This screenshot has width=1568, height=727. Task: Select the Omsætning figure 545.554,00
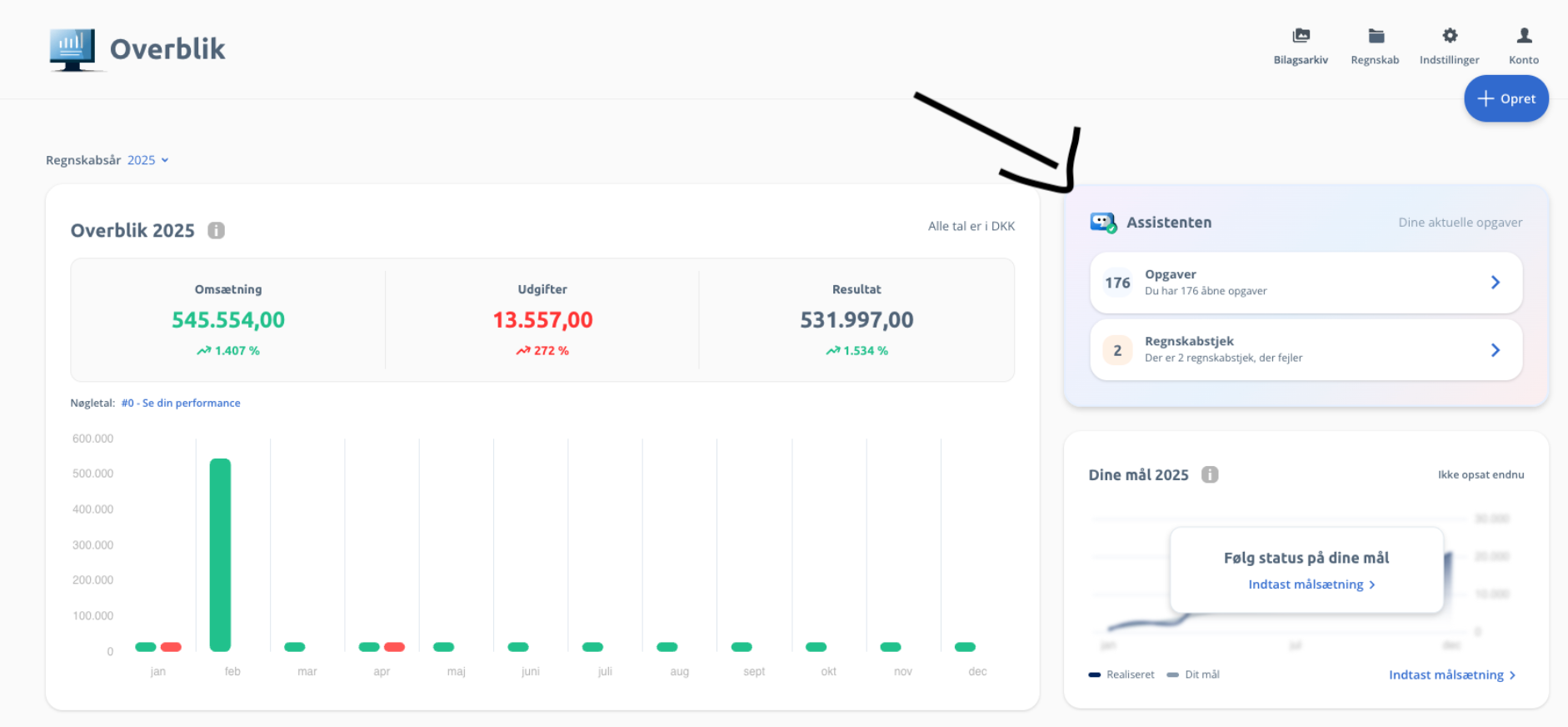click(x=228, y=320)
